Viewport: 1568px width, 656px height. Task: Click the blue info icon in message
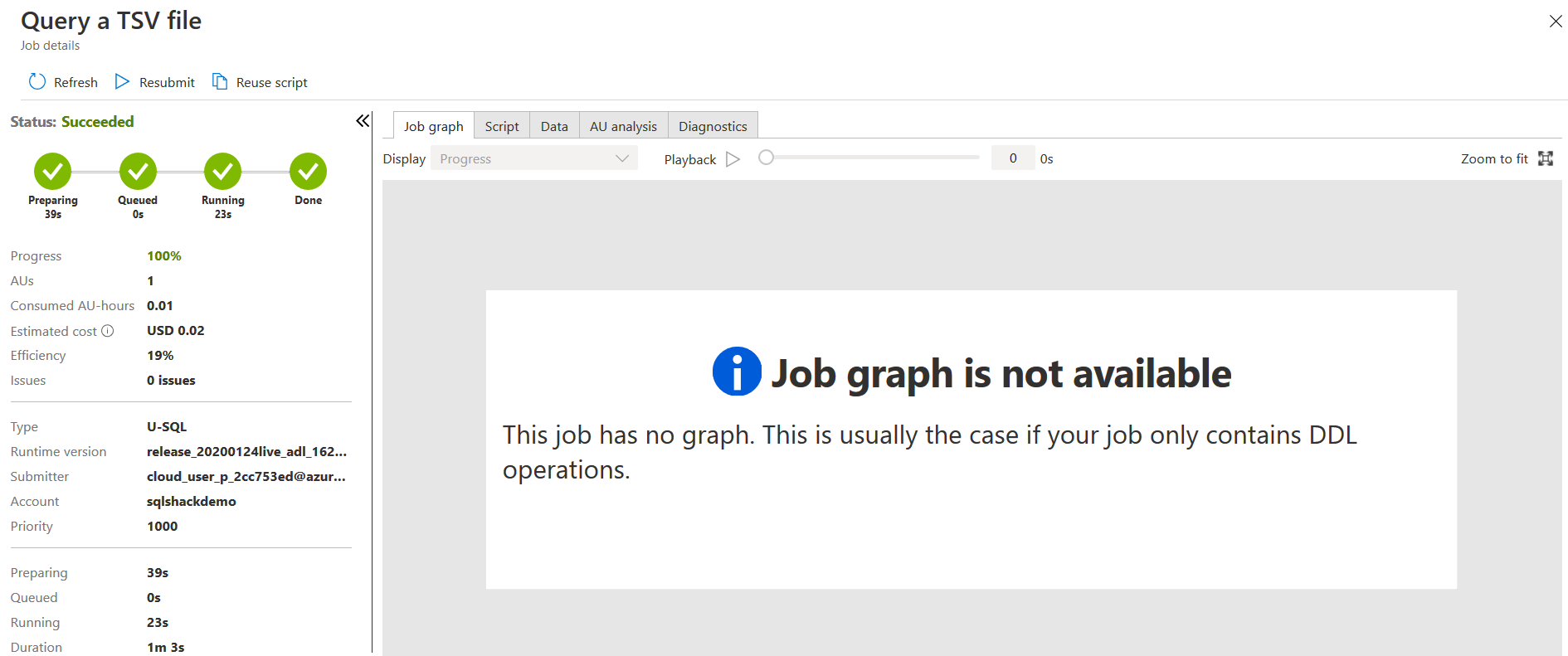click(737, 372)
